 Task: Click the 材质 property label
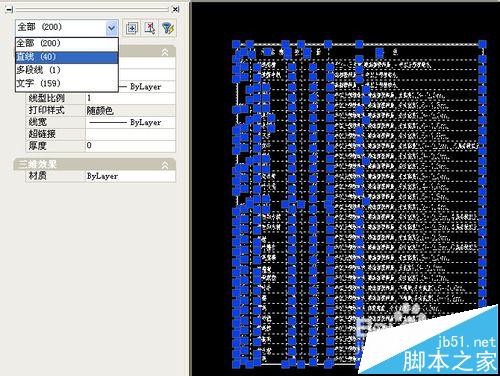coord(38,176)
